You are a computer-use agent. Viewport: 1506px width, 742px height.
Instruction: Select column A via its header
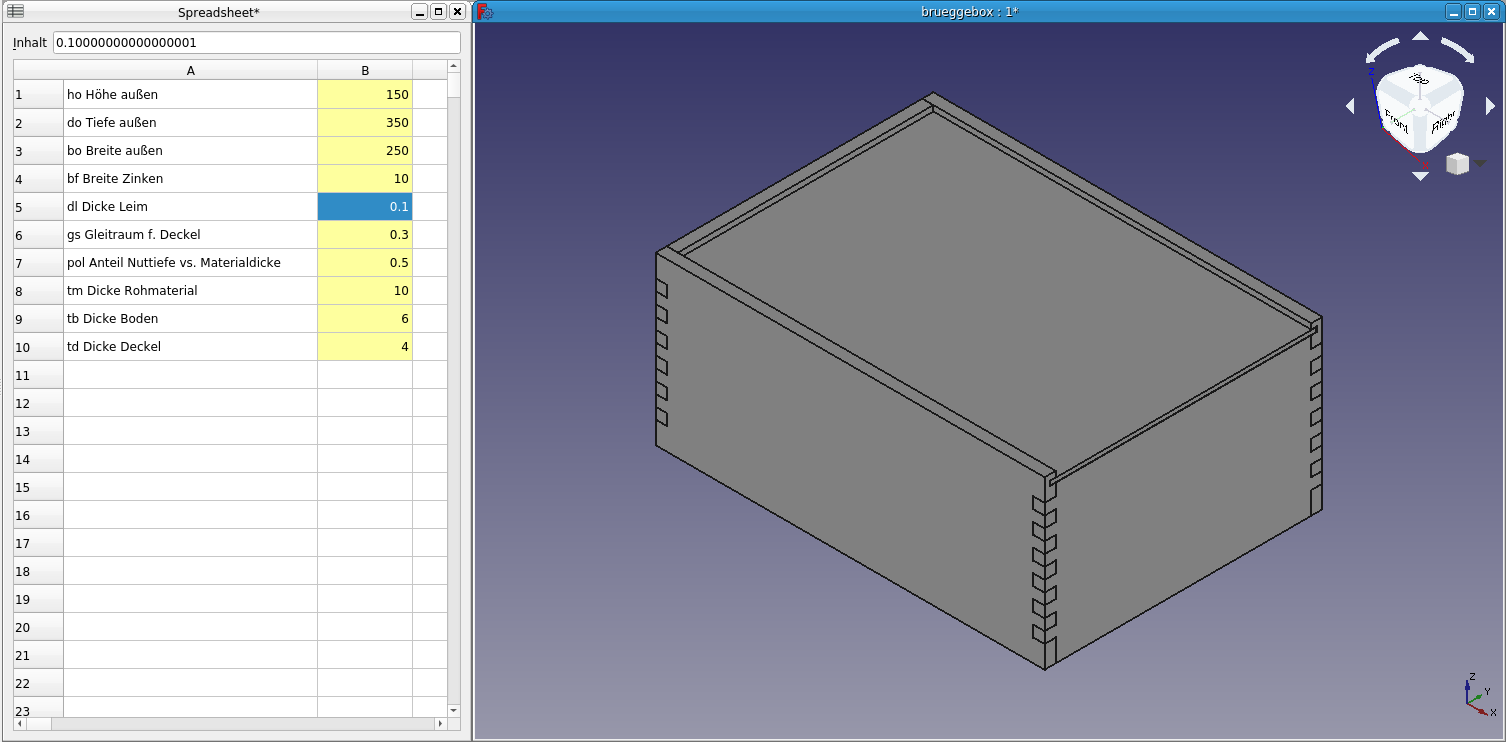[x=190, y=70]
